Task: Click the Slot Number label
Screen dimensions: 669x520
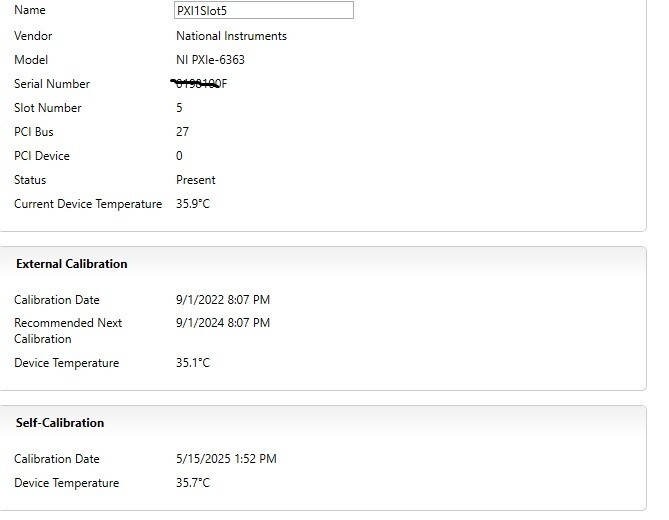Action: click(48, 108)
